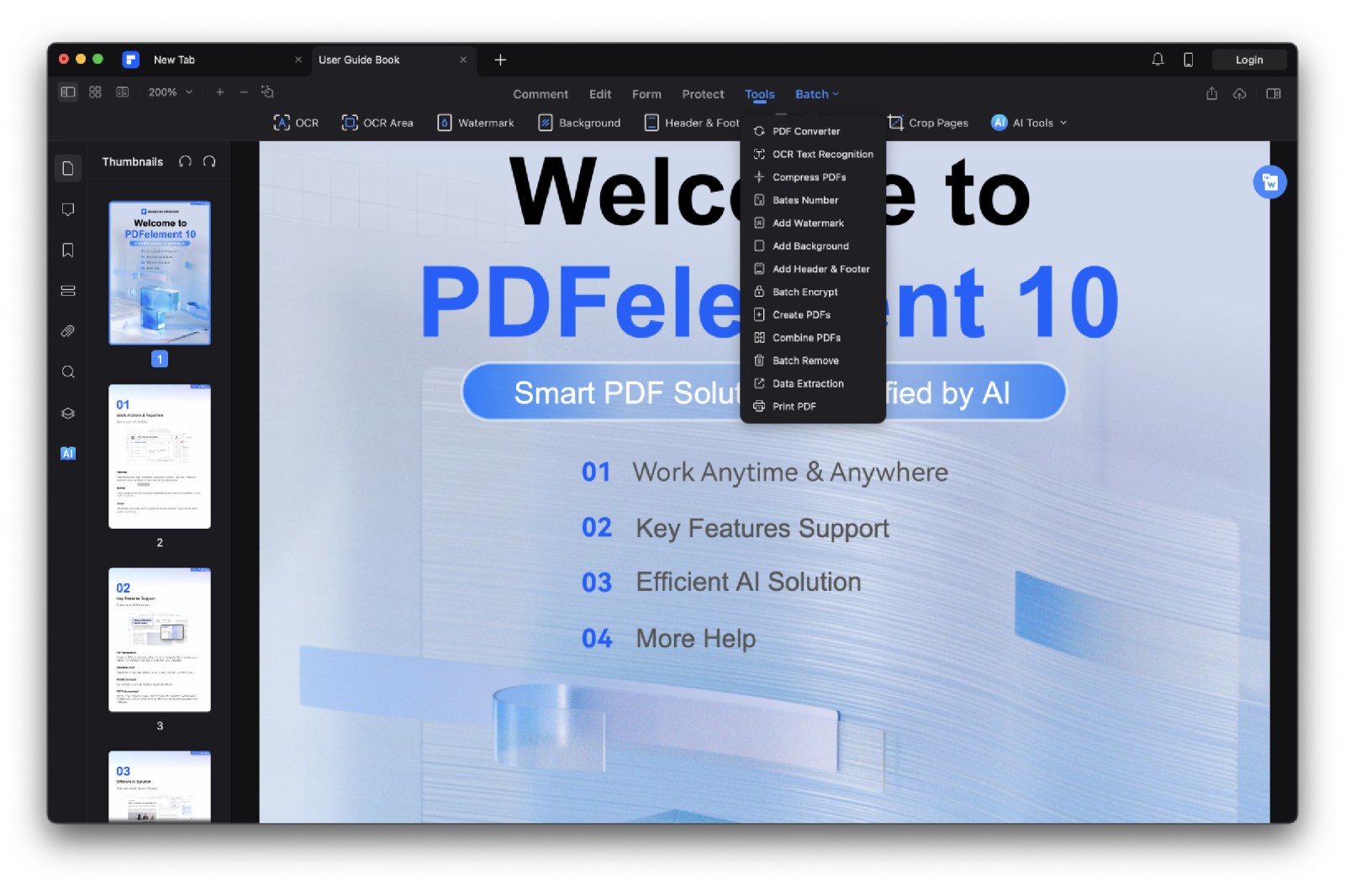Close the User Guide Book tab
1345x896 pixels.
463,60
